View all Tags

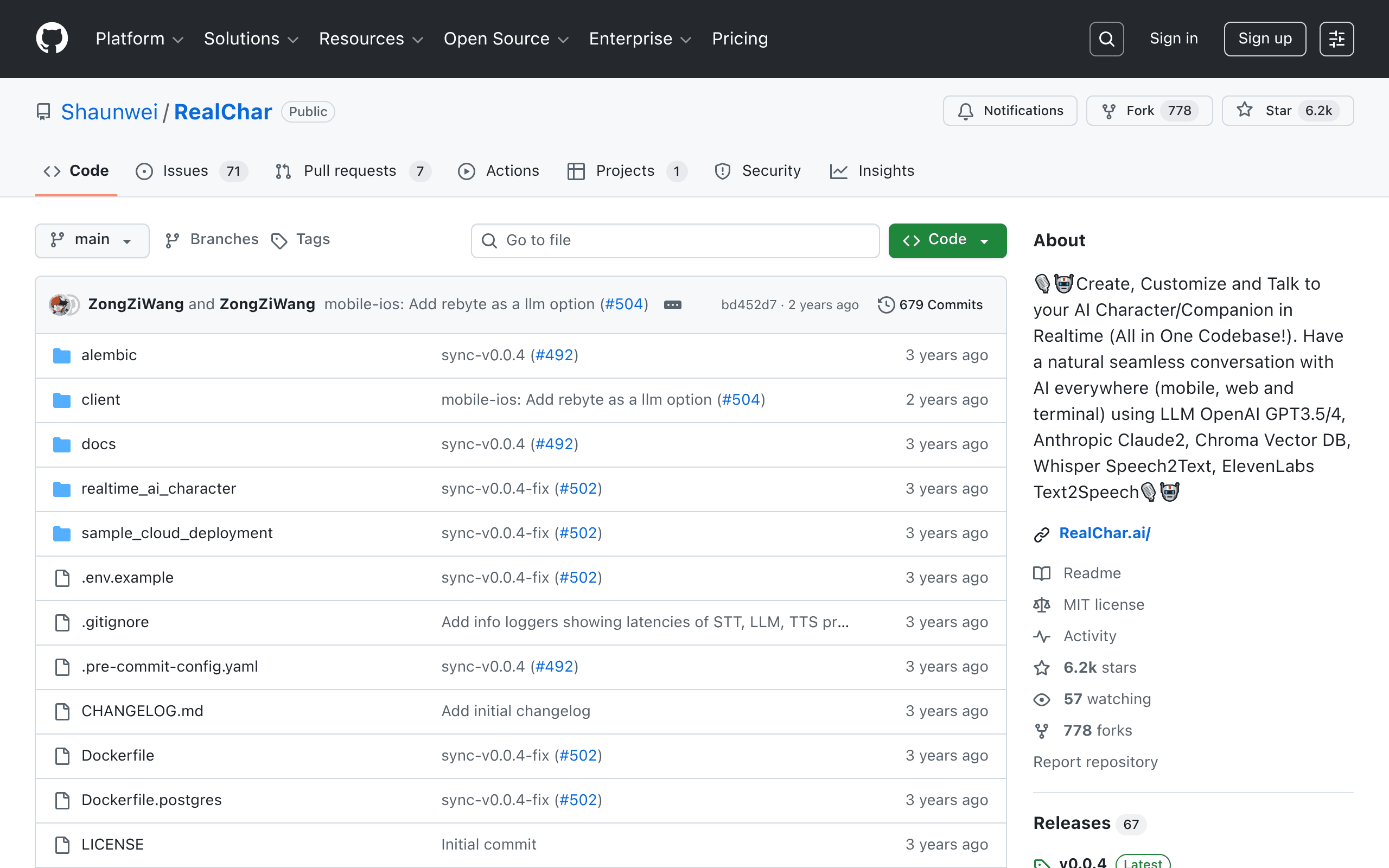click(x=300, y=239)
